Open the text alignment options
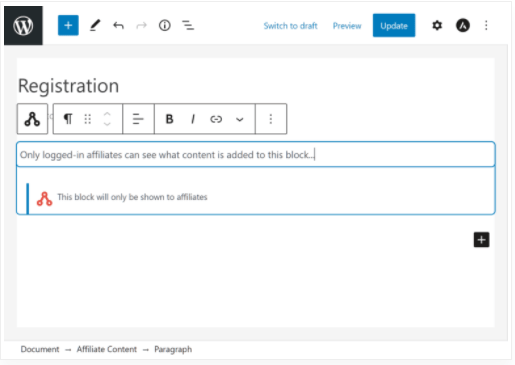515x365 pixels. pyautogui.click(x=138, y=119)
